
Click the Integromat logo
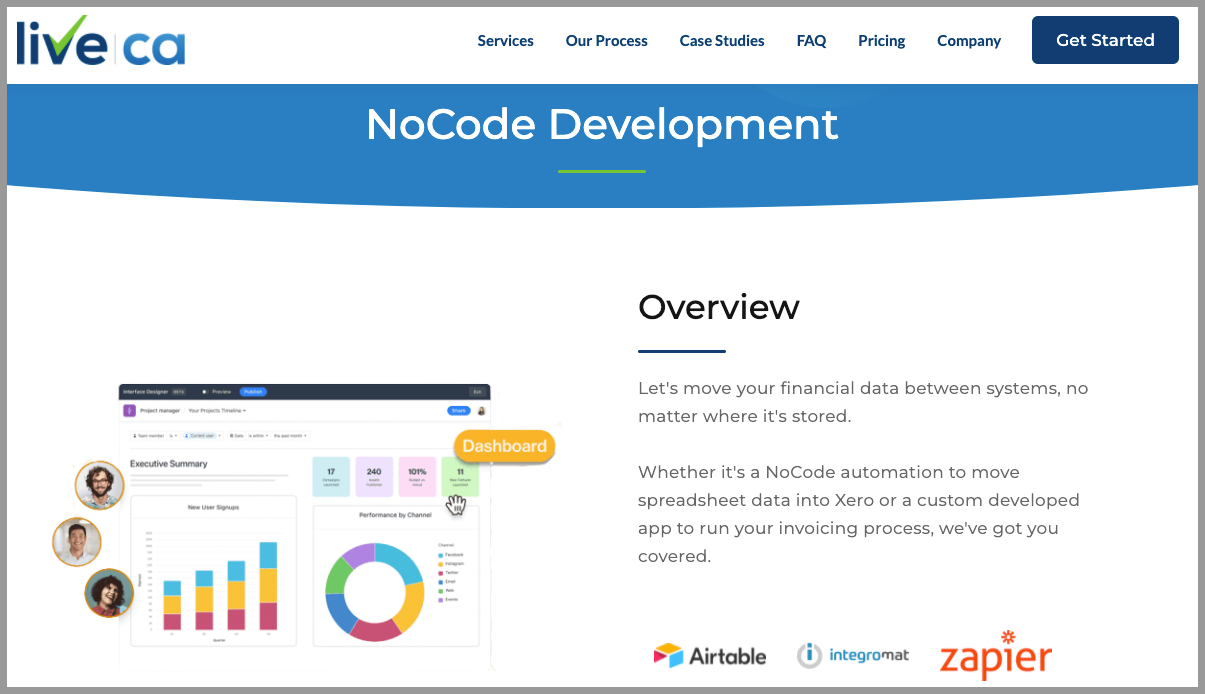(x=853, y=655)
